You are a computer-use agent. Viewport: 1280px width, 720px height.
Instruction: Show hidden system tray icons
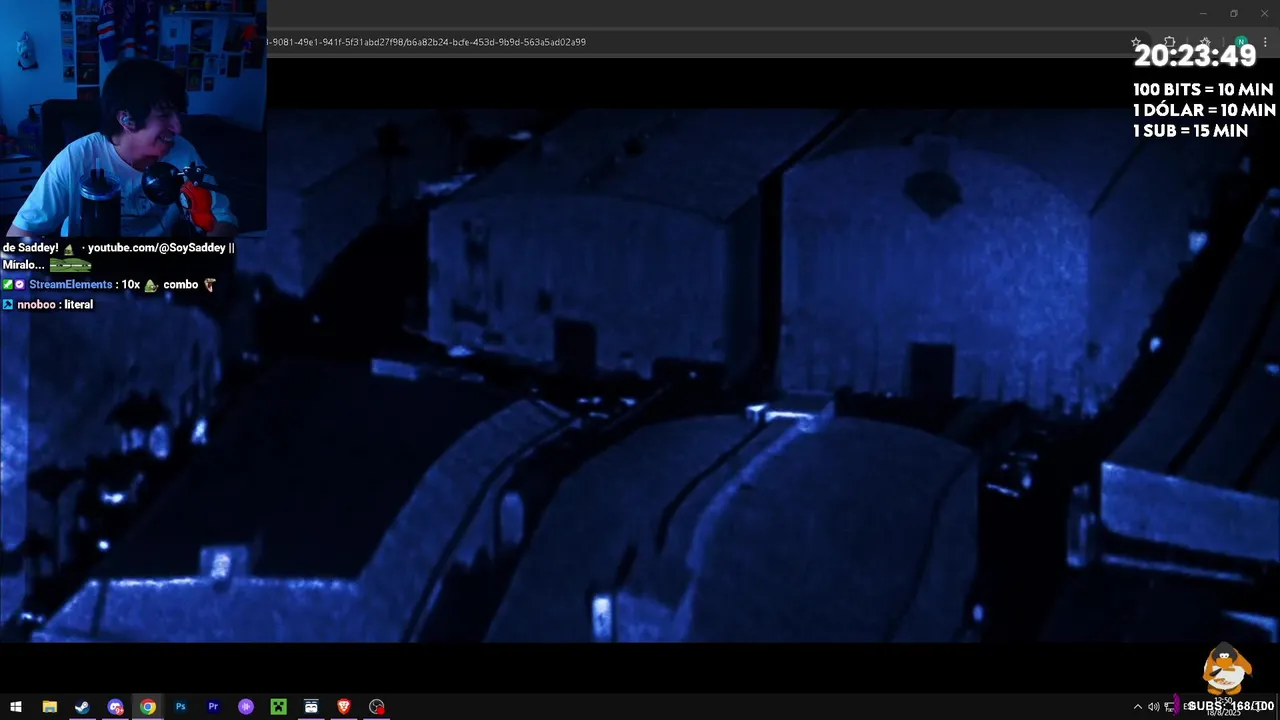click(x=1137, y=707)
